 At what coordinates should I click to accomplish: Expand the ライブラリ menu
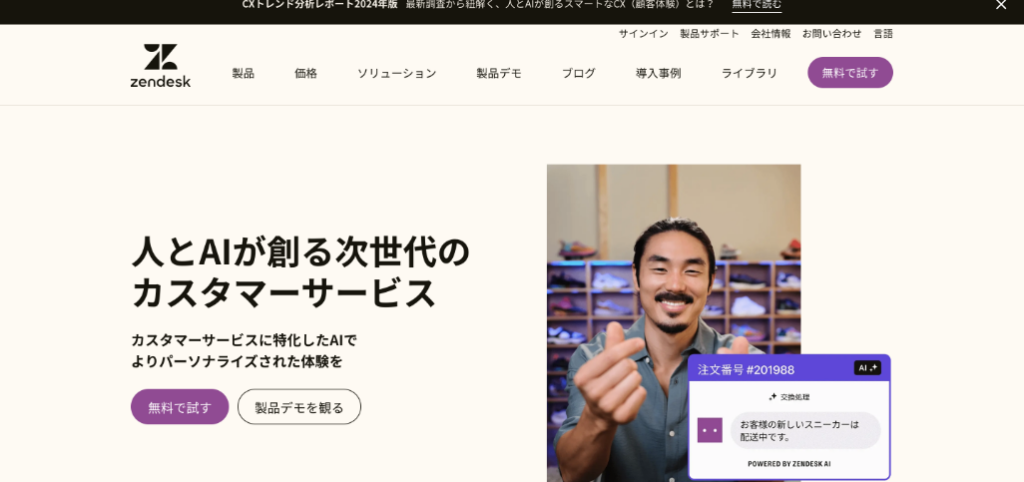point(749,73)
